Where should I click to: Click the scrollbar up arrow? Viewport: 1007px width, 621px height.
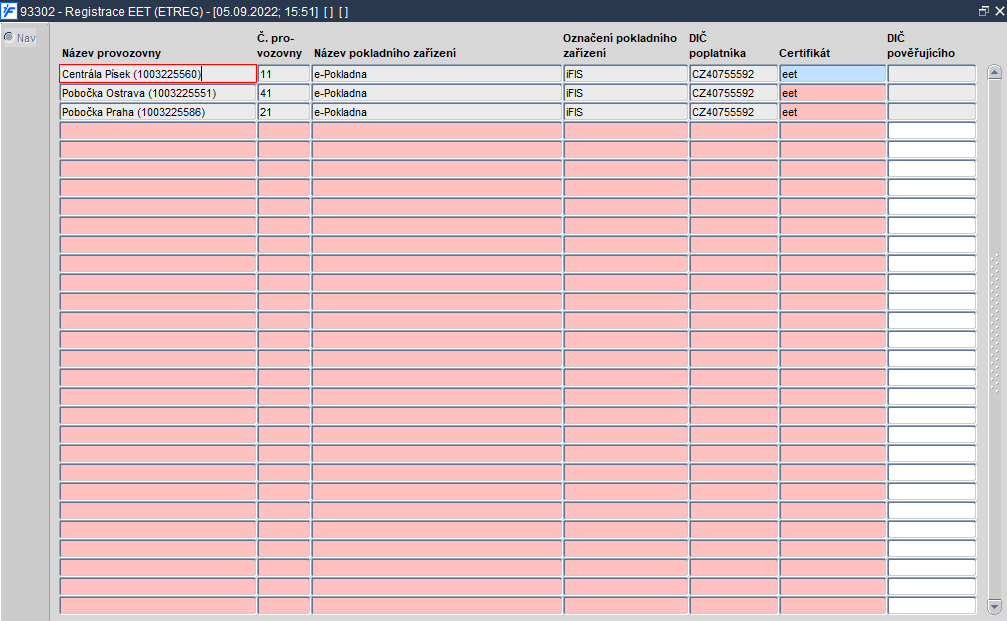coord(994,72)
